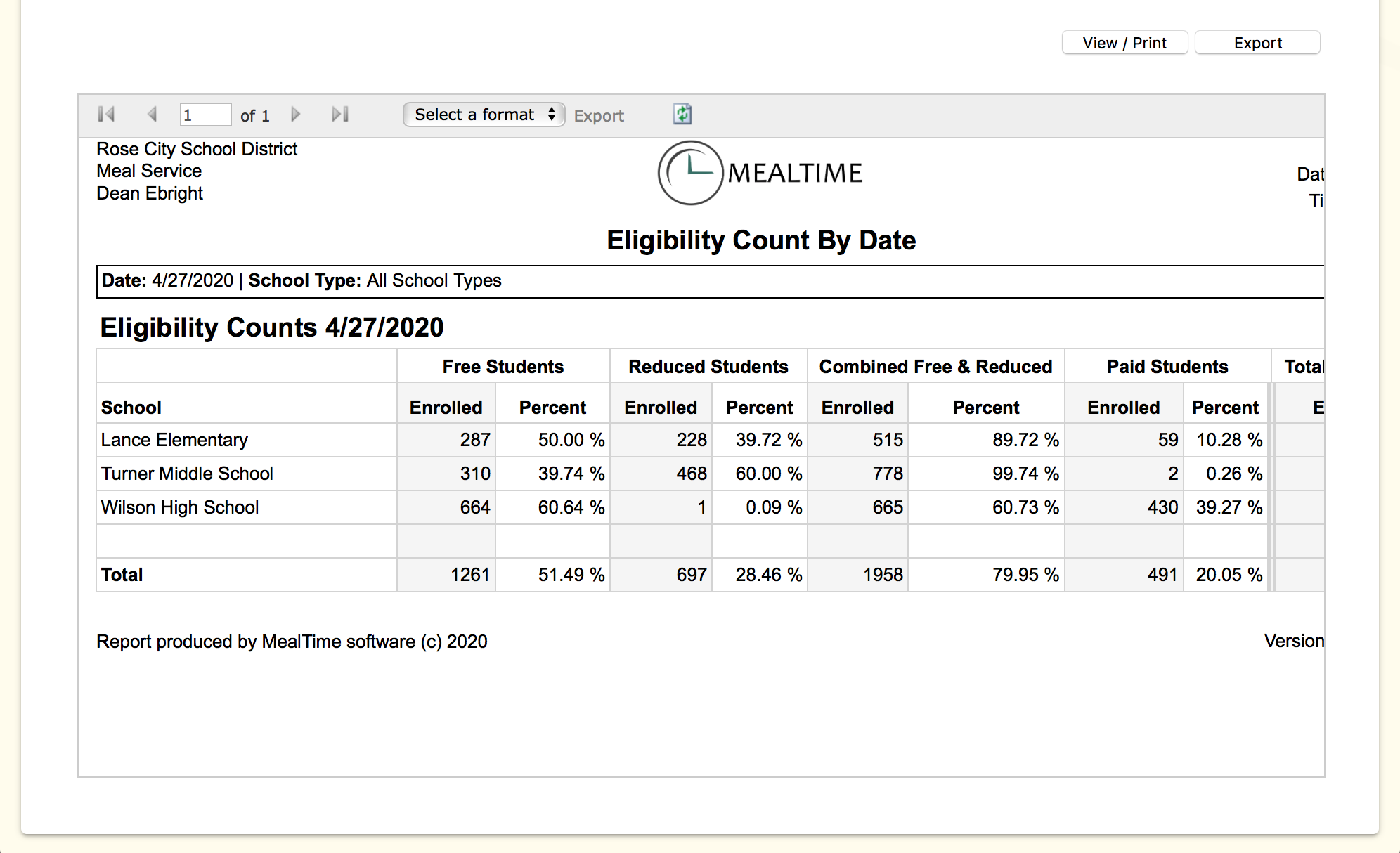The image size is (1400, 853).
Task: Click the Paid Students group header
Action: click(x=1167, y=367)
